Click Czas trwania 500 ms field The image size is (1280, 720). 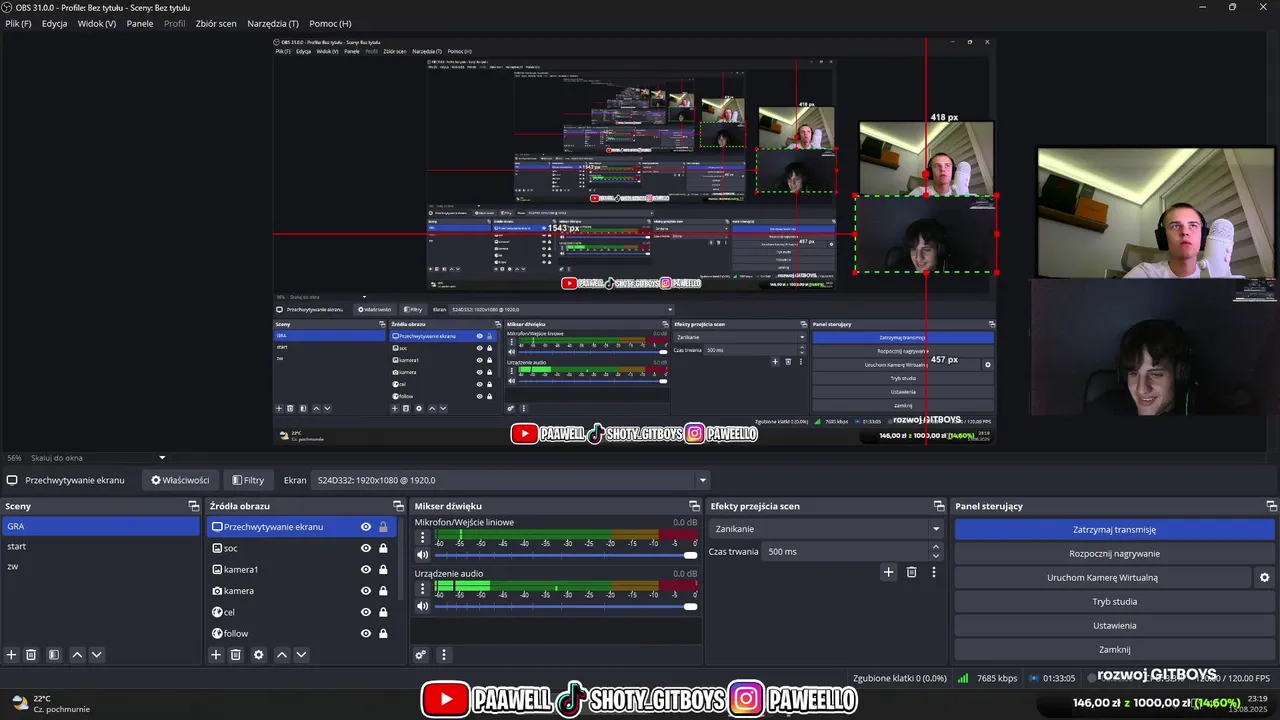[846, 552]
